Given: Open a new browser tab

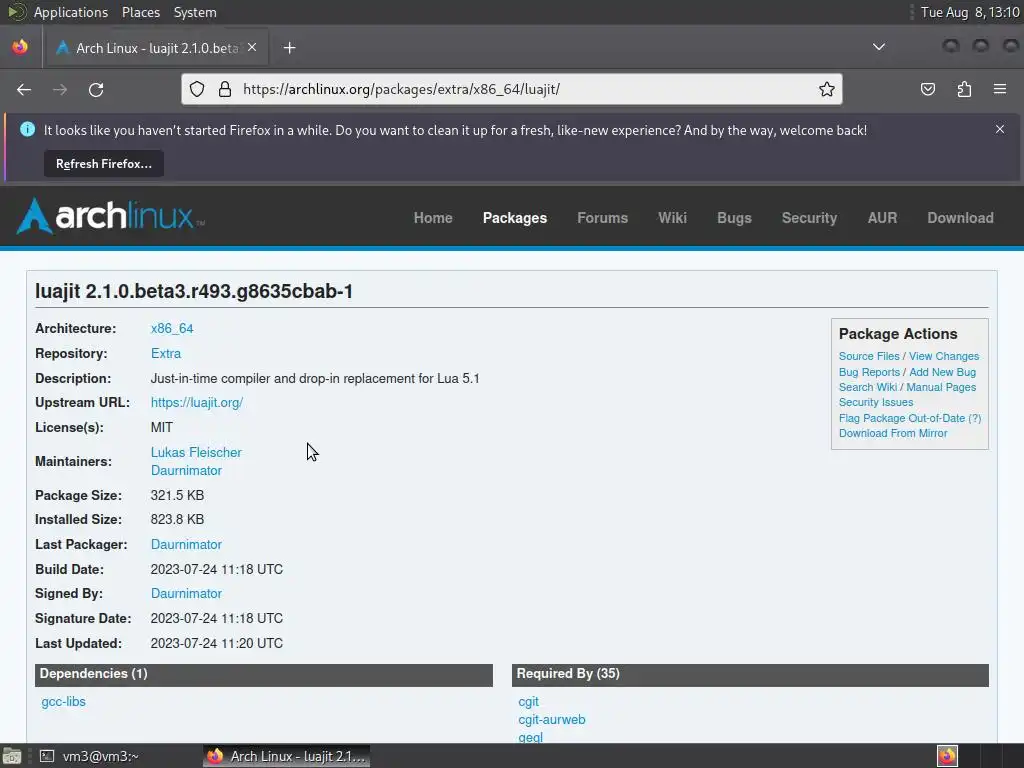Looking at the screenshot, I should coord(289,48).
